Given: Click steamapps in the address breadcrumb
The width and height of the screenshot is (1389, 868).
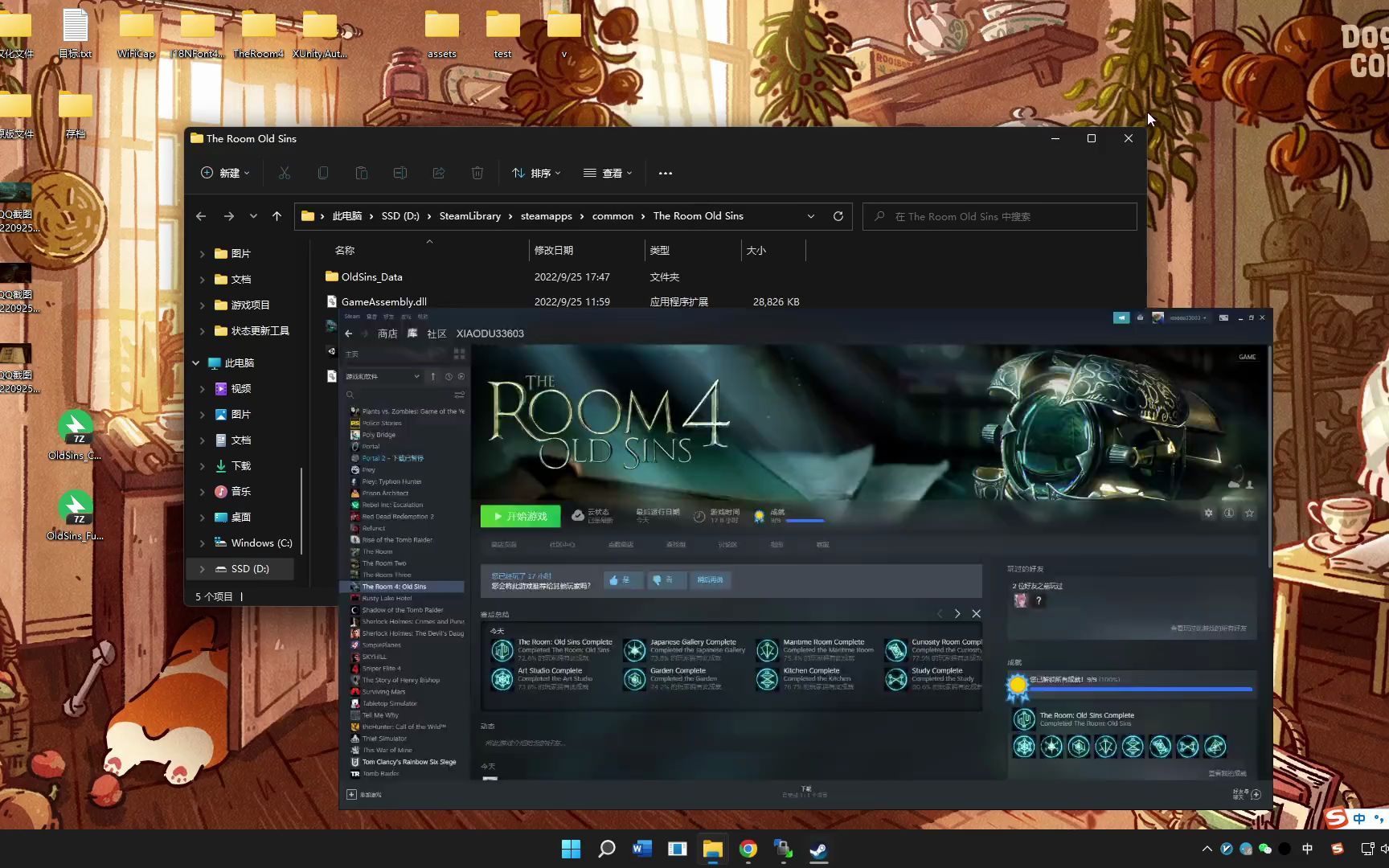Looking at the screenshot, I should (x=546, y=216).
